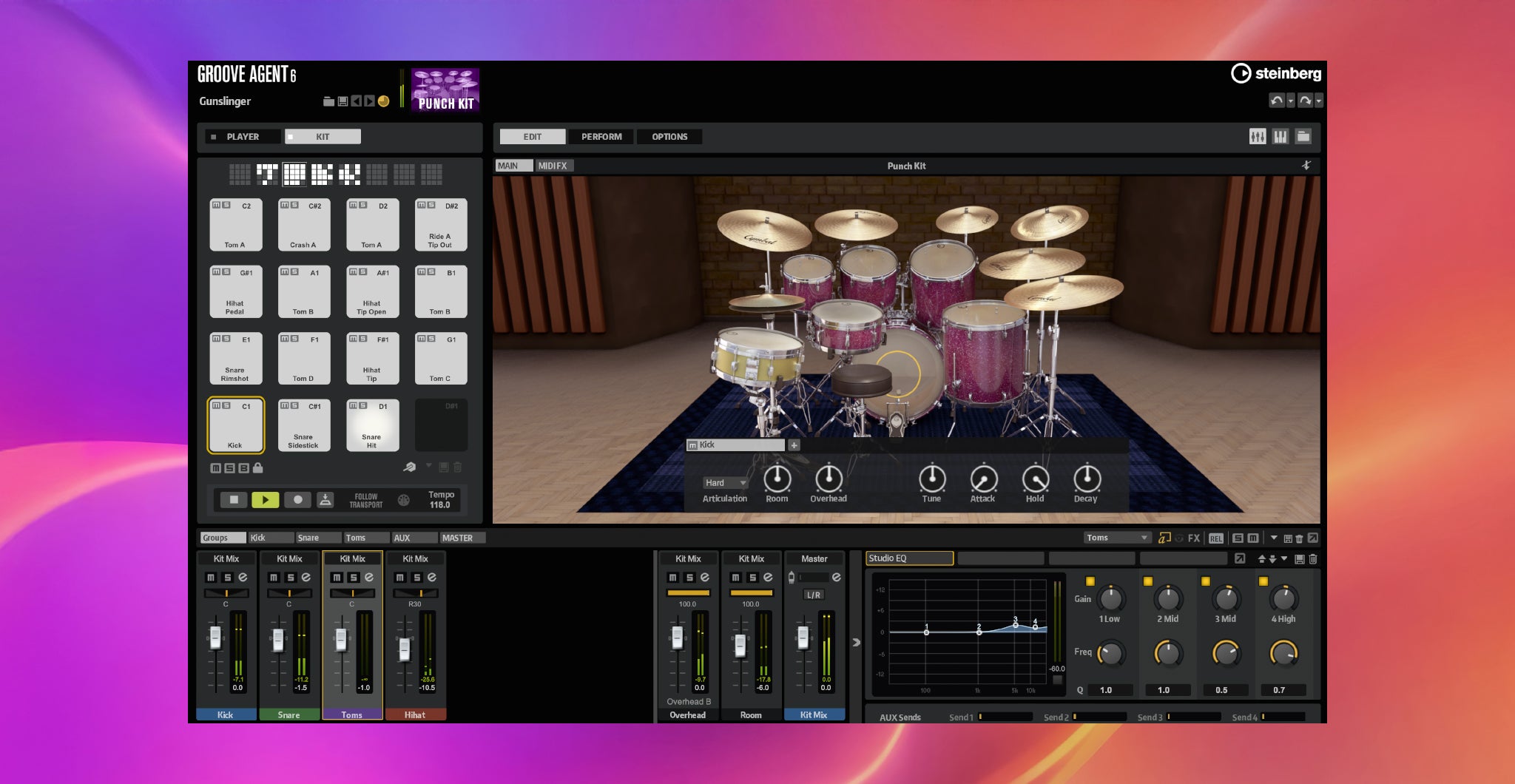This screenshot has width=1515, height=784.
Task: Select the Studio EQ insert slot
Action: pos(909,558)
